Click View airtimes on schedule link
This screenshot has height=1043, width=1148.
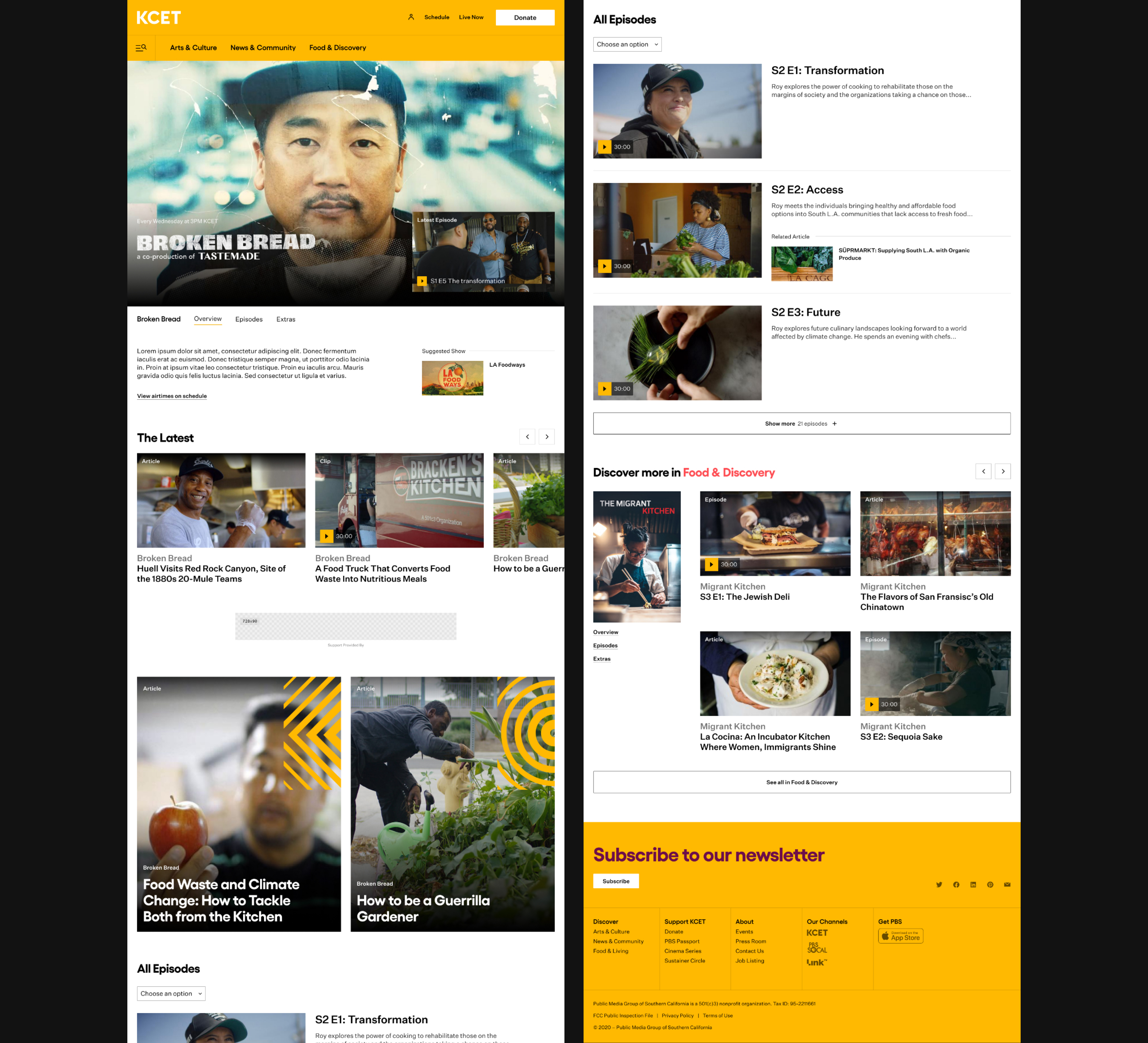point(172,396)
